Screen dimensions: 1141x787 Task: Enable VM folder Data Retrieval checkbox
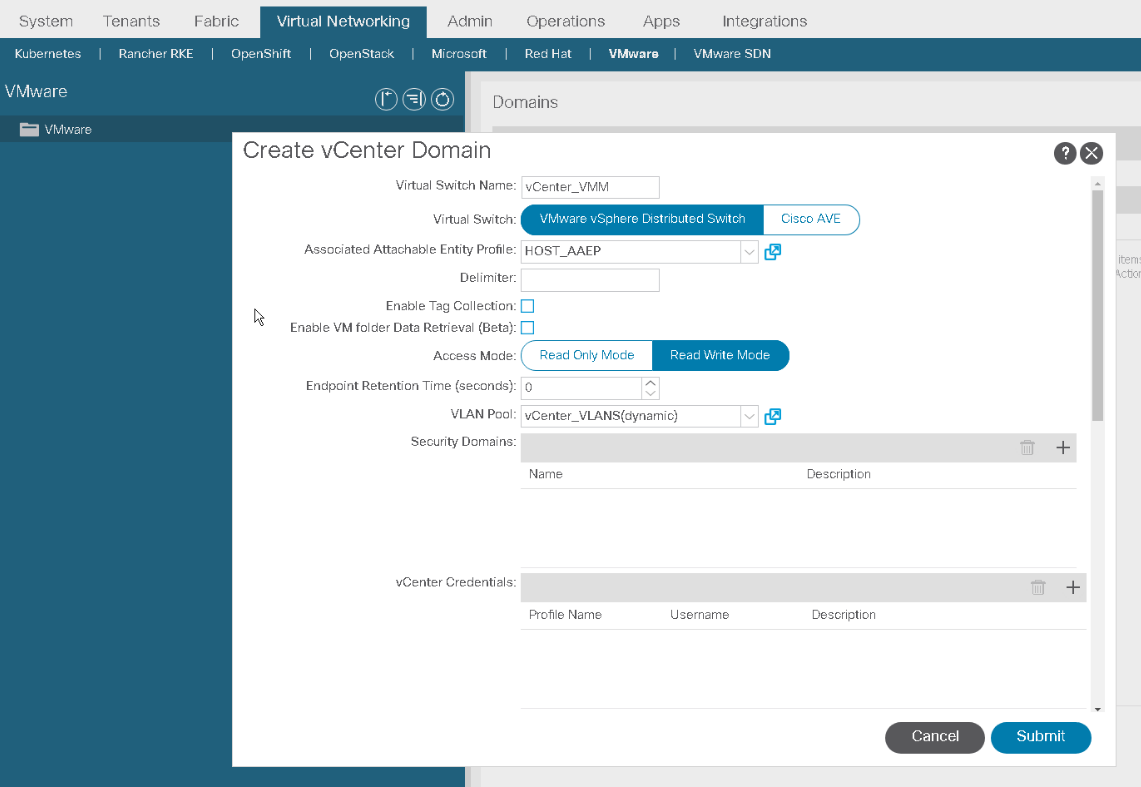point(528,328)
